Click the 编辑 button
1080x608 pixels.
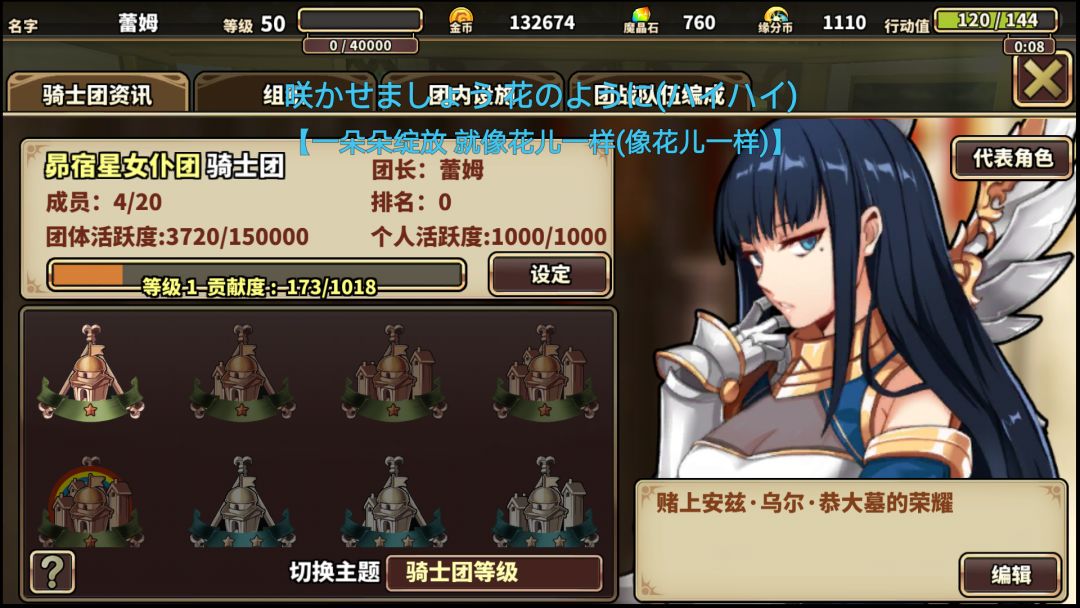1010,574
